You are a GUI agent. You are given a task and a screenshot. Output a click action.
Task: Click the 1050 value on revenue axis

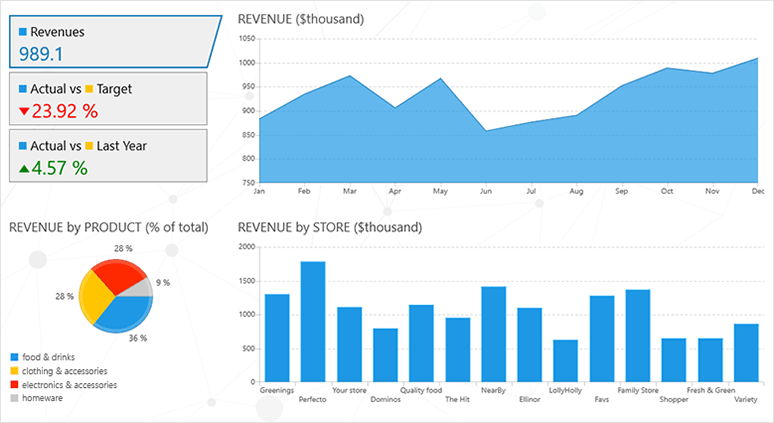tap(247, 39)
